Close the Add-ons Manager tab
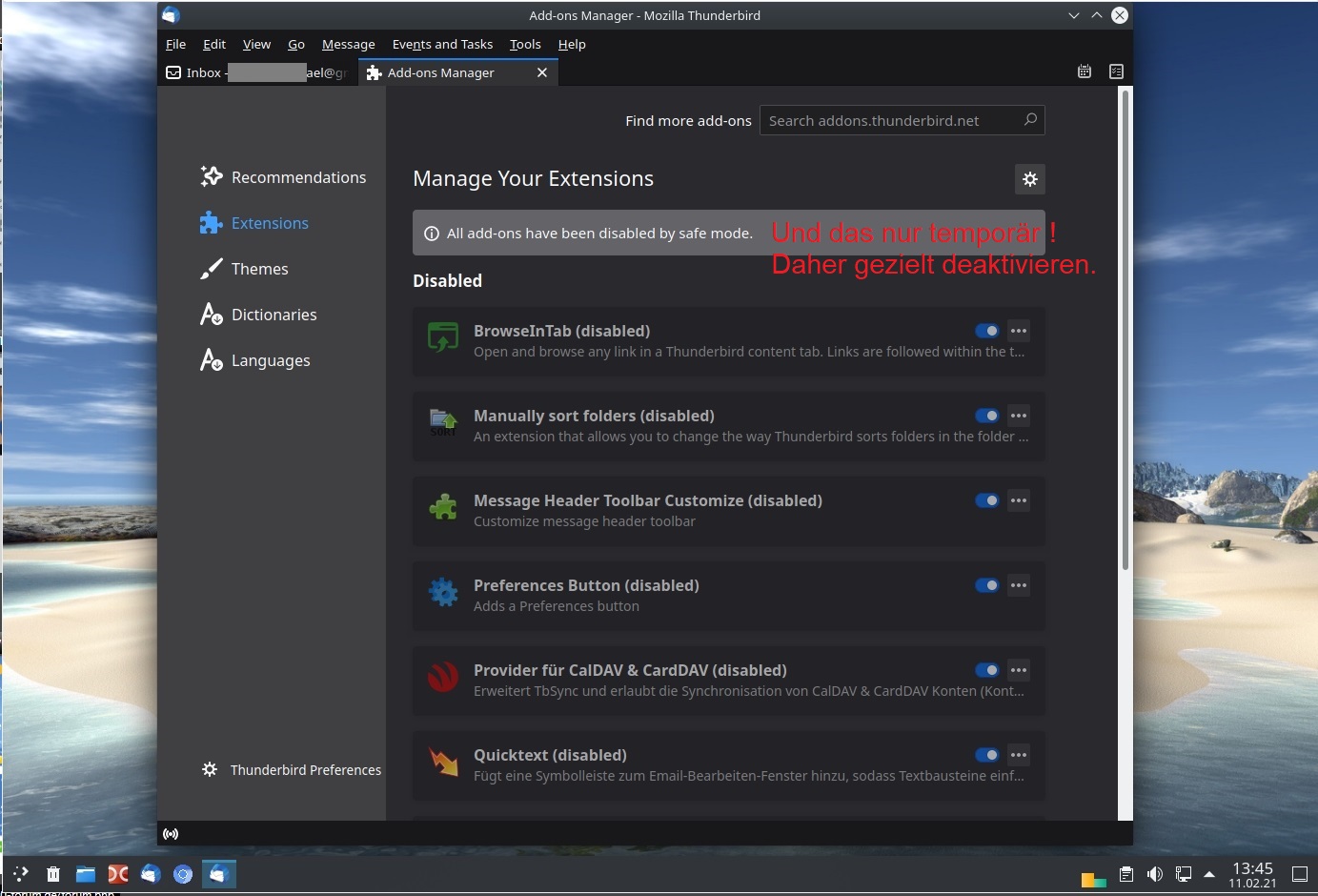1318x896 pixels. (x=541, y=72)
